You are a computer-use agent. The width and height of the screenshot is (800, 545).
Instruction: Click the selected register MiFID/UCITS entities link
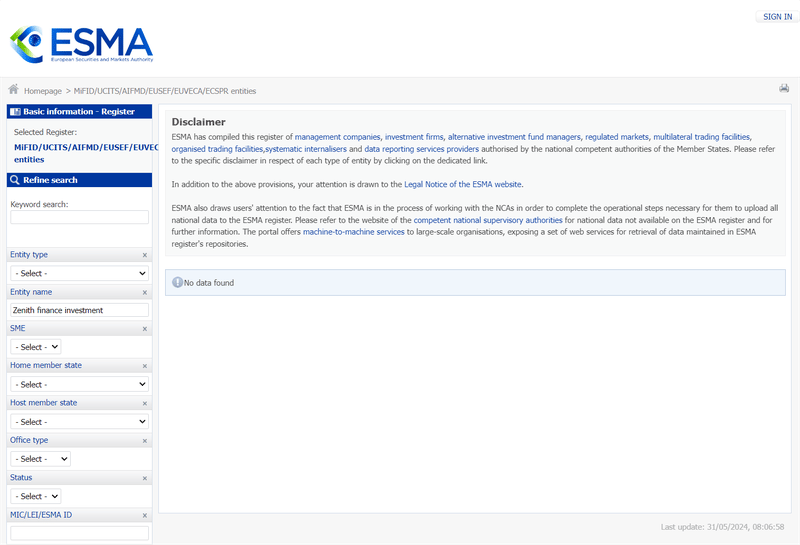pyautogui.click(x=86, y=153)
